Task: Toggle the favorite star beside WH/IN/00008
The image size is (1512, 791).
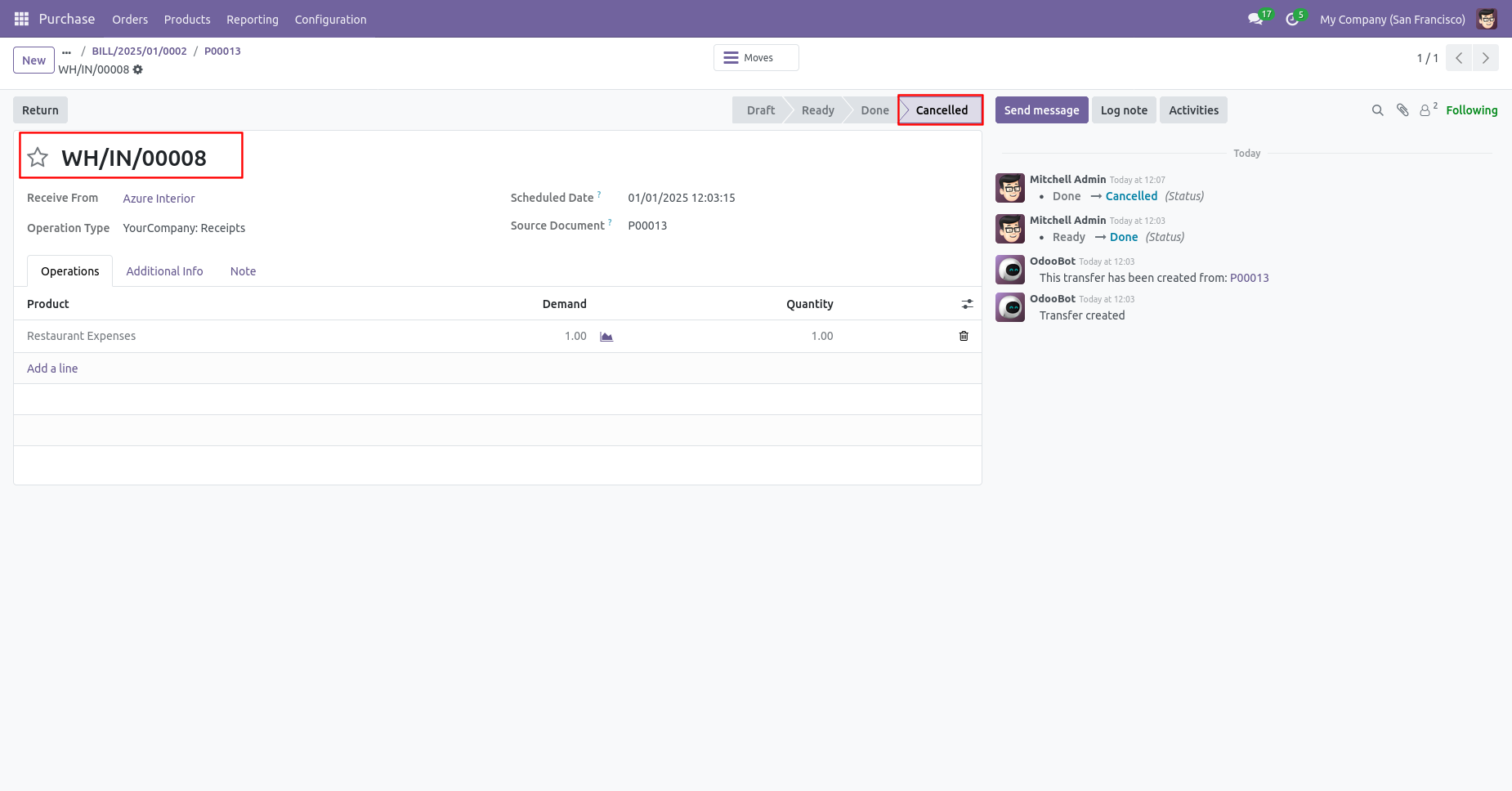Action: pyautogui.click(x=38, y=157)
